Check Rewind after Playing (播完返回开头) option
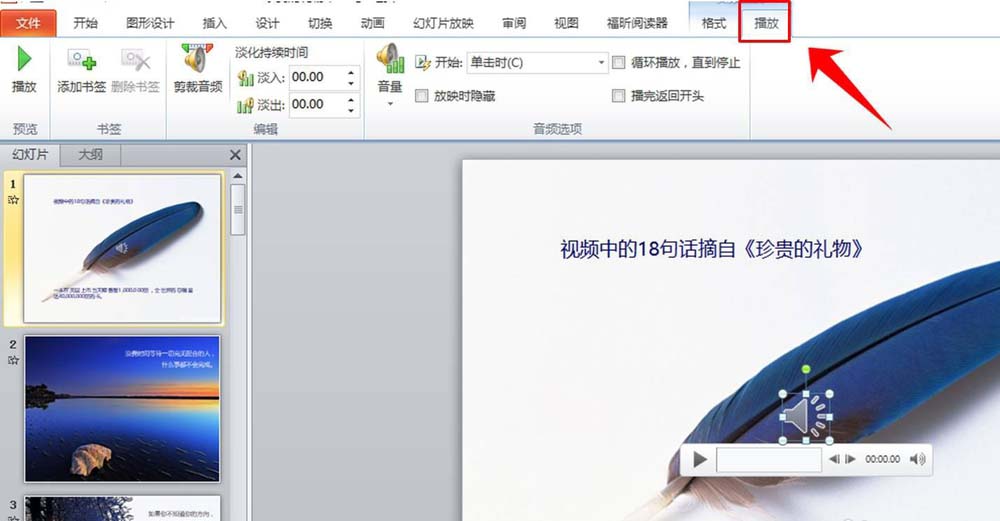Screen dimensions: 1000x521 [x=618, y=96]
